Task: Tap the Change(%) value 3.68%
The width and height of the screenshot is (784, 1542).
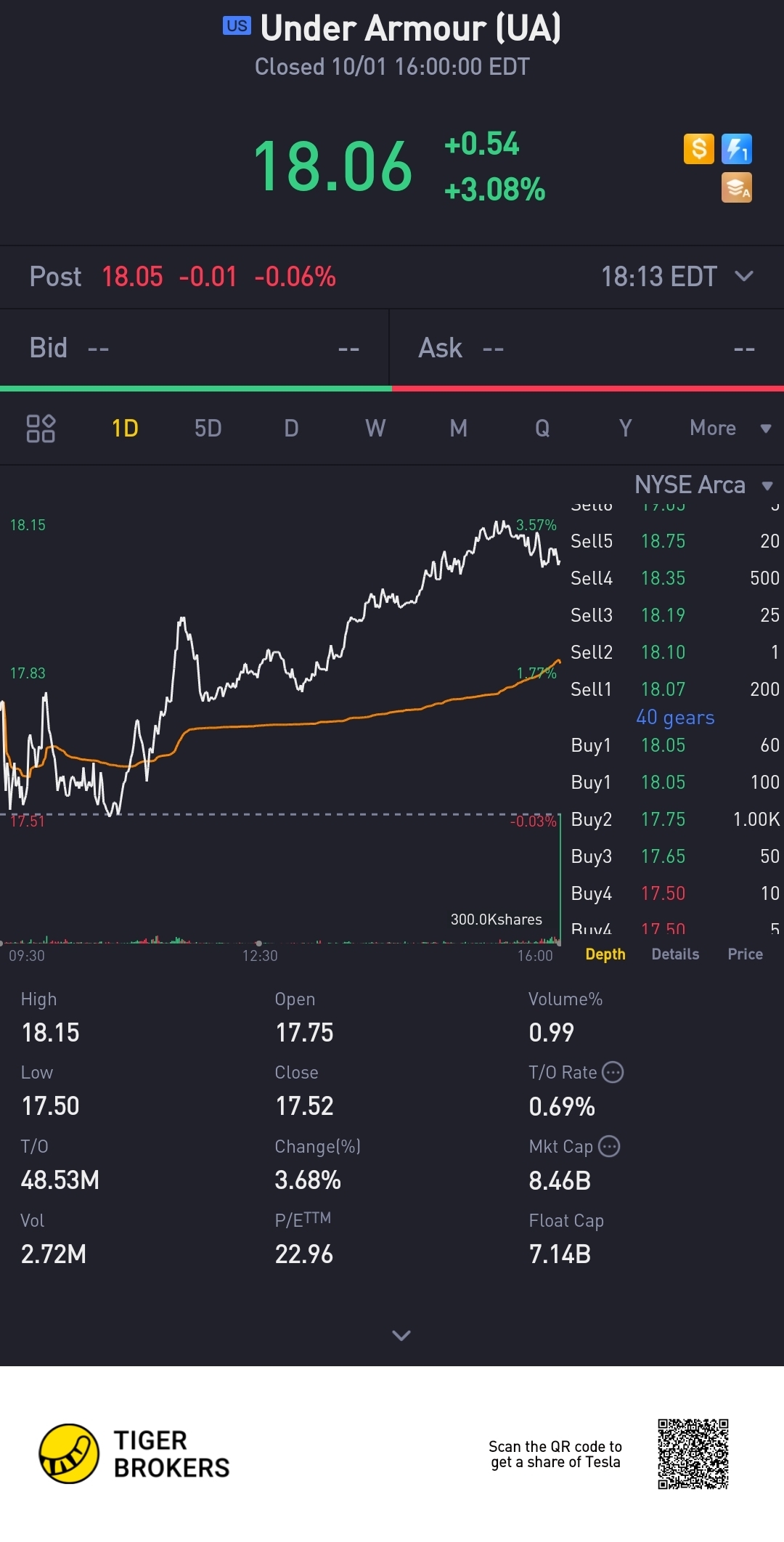Action: [308, 1180]
